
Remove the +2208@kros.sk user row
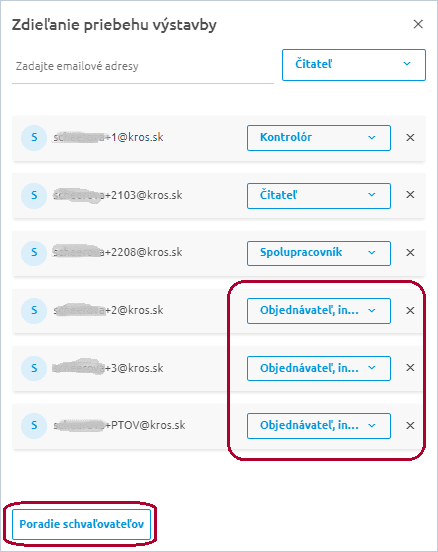410,252
